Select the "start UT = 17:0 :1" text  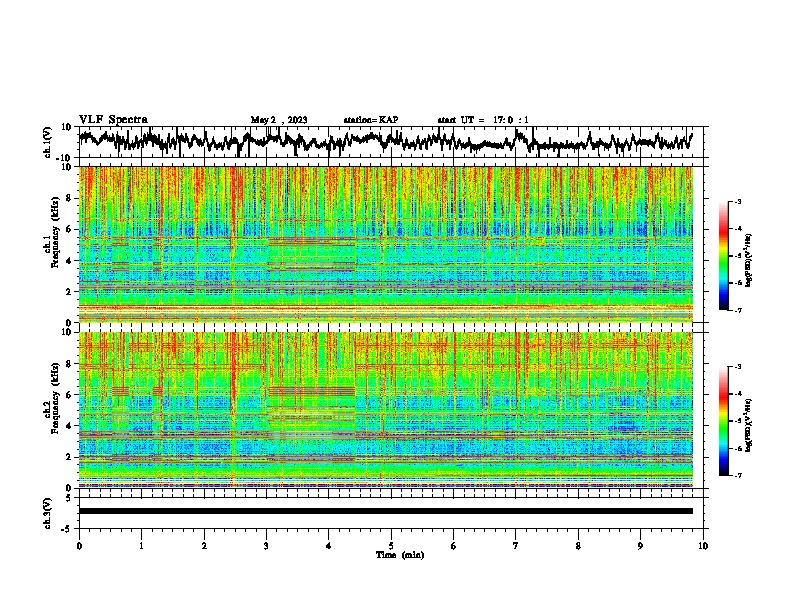point(483,120)
